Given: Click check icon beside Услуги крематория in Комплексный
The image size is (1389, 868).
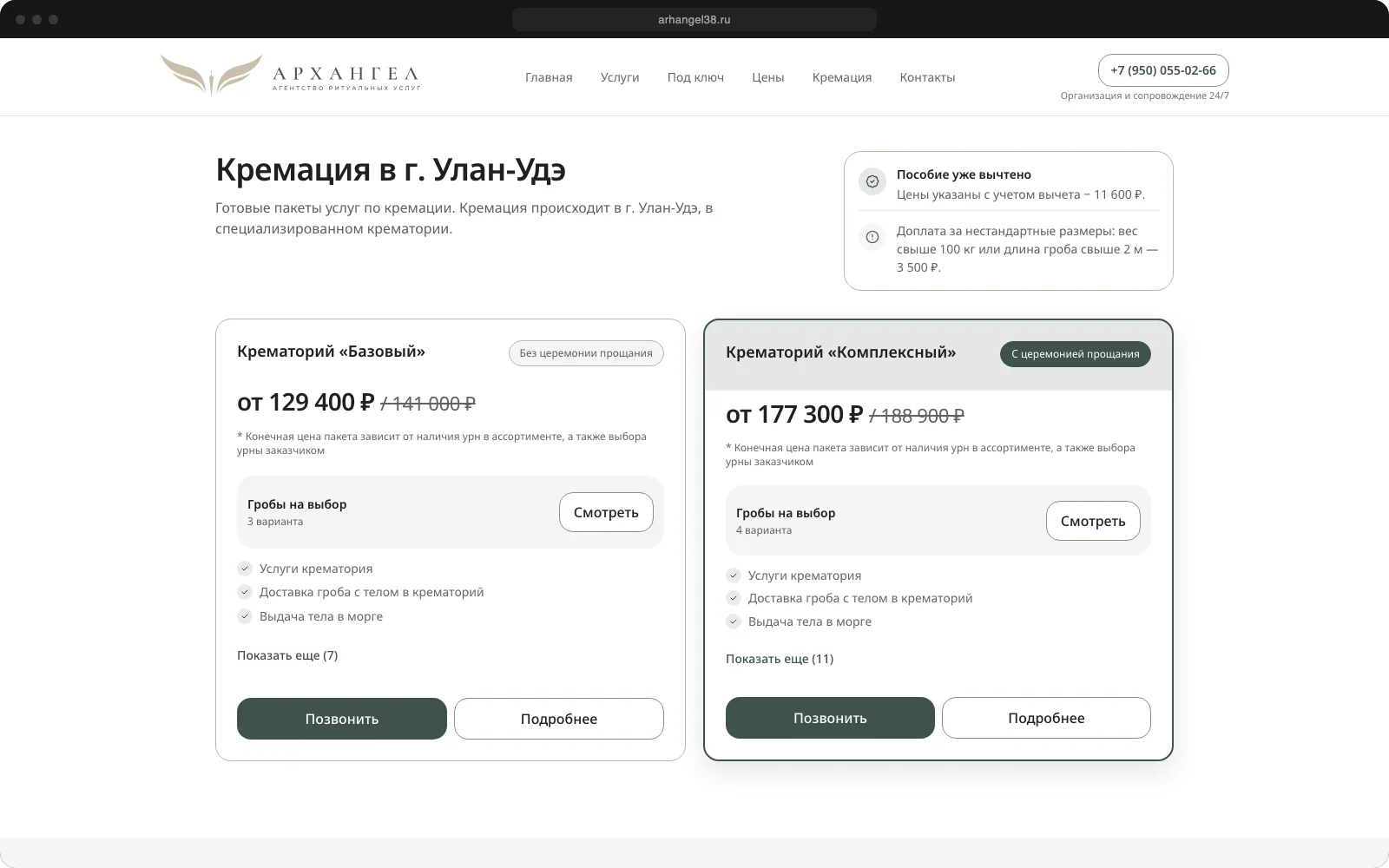Looking at the screenshot, I should pyautogui.click(x=734, y=575).
